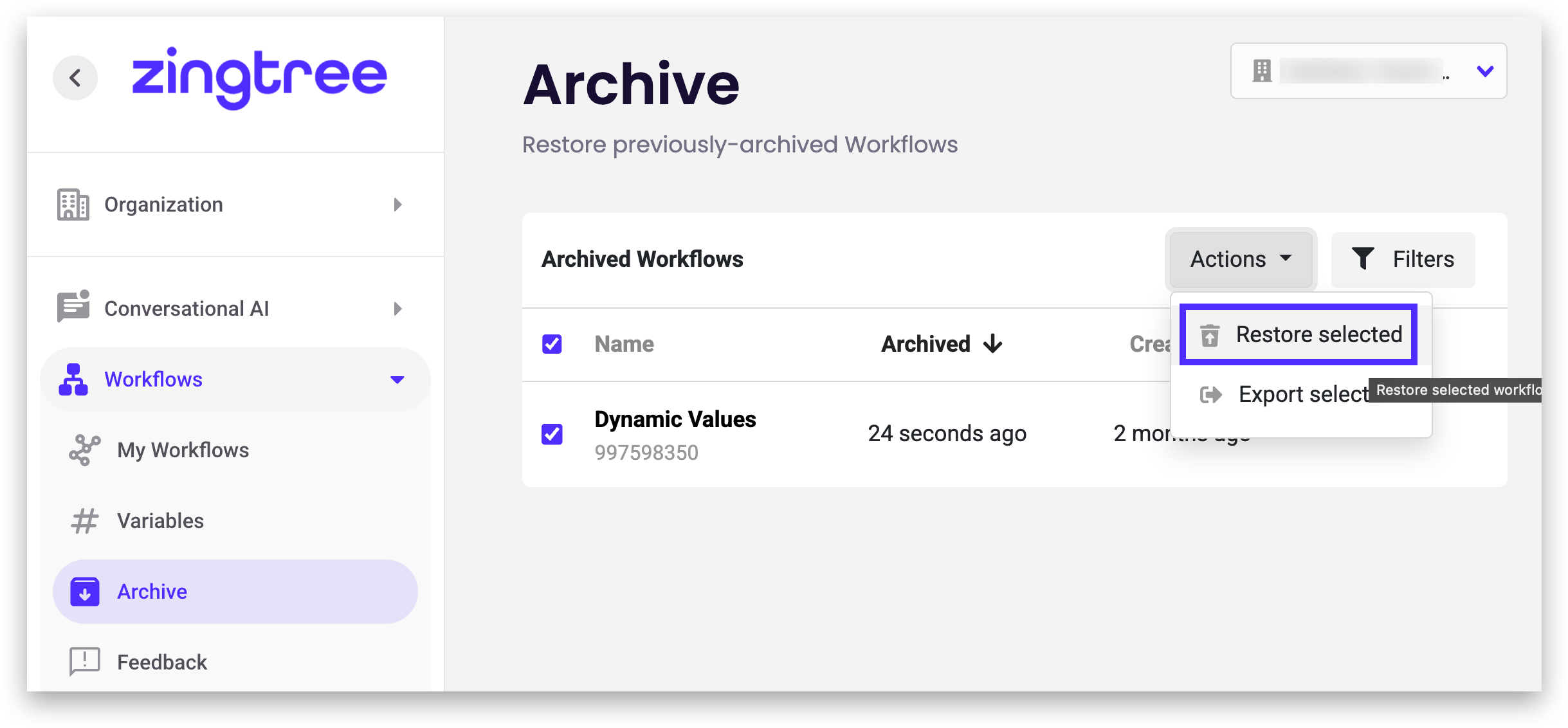Click the Organization building icon
Viewport: 1568px width, 728px height.
pyautogui.click(x=73, y=205)
